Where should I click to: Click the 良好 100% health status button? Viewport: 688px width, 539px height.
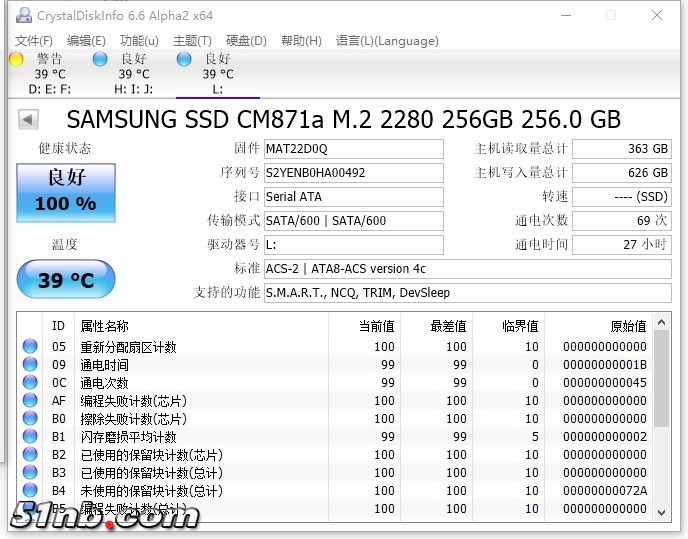(66, 192)
